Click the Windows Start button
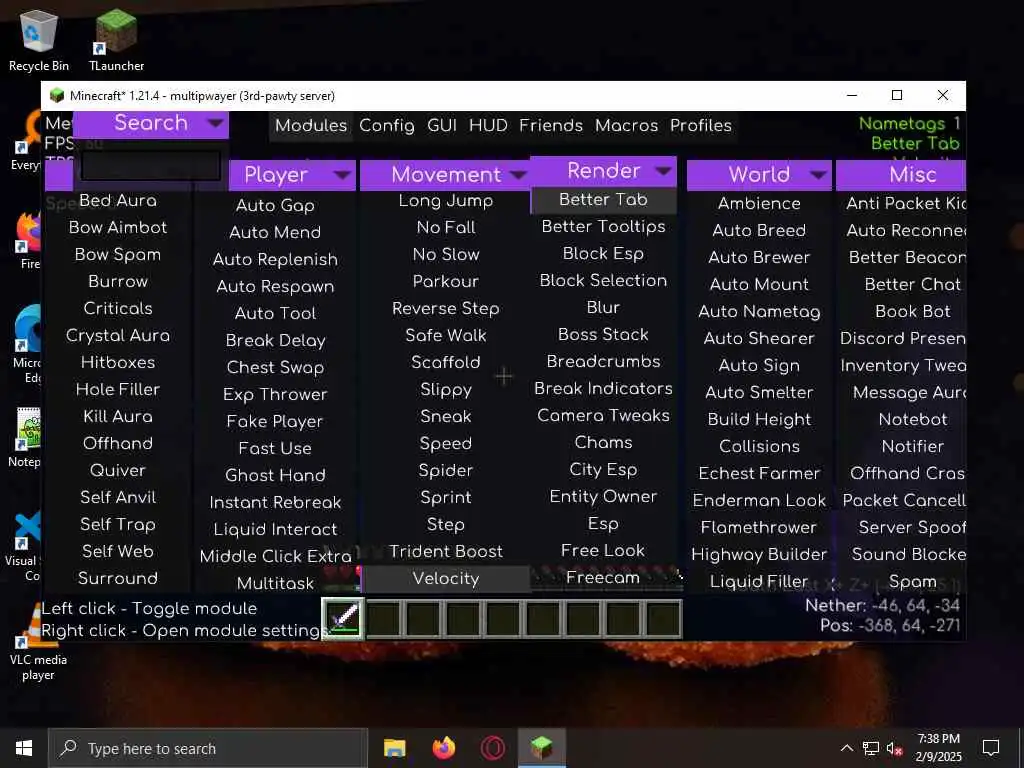The width and height of the screenshot is (1024, 768). click(24, 748)
